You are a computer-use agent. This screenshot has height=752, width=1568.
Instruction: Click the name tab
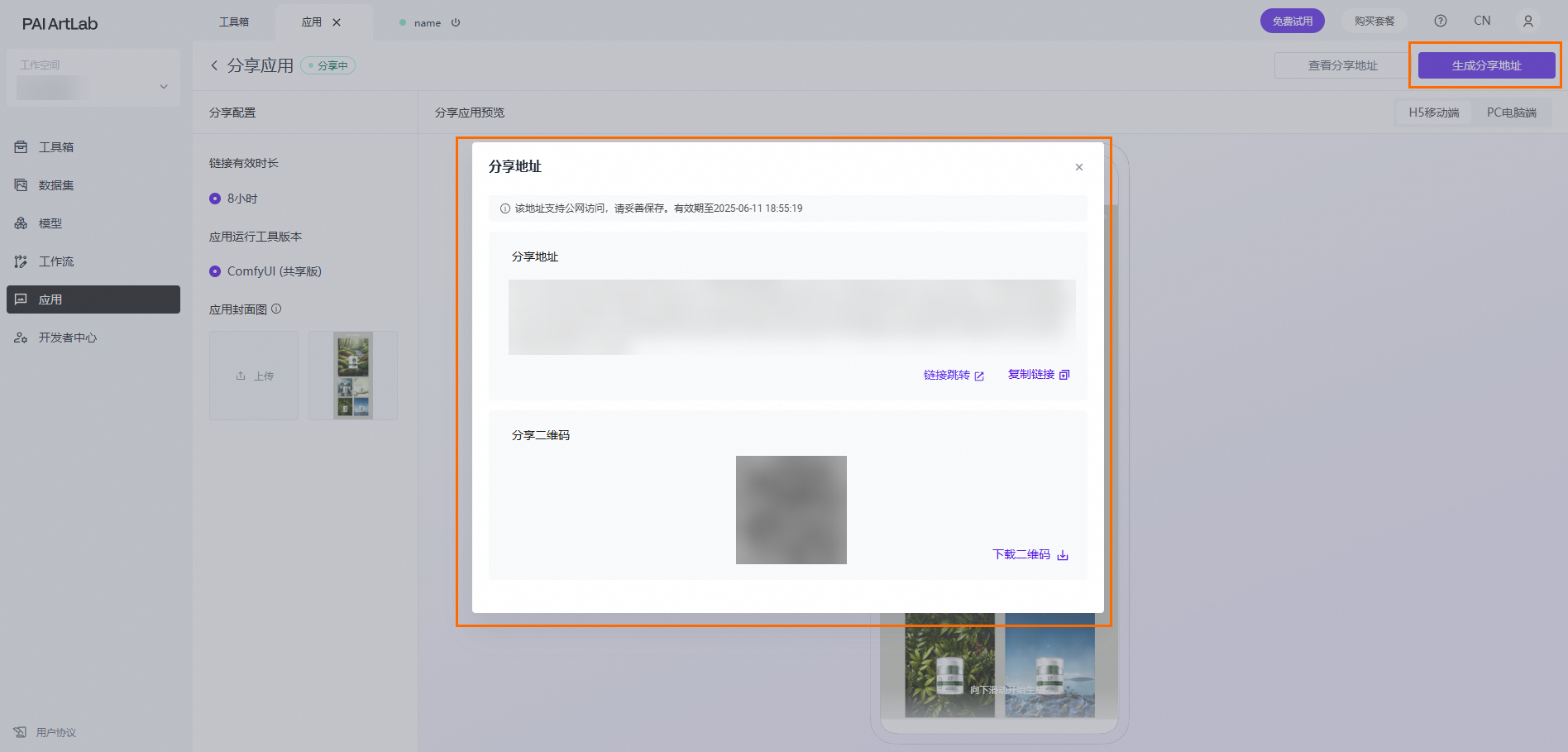click(x=428, y=22)
